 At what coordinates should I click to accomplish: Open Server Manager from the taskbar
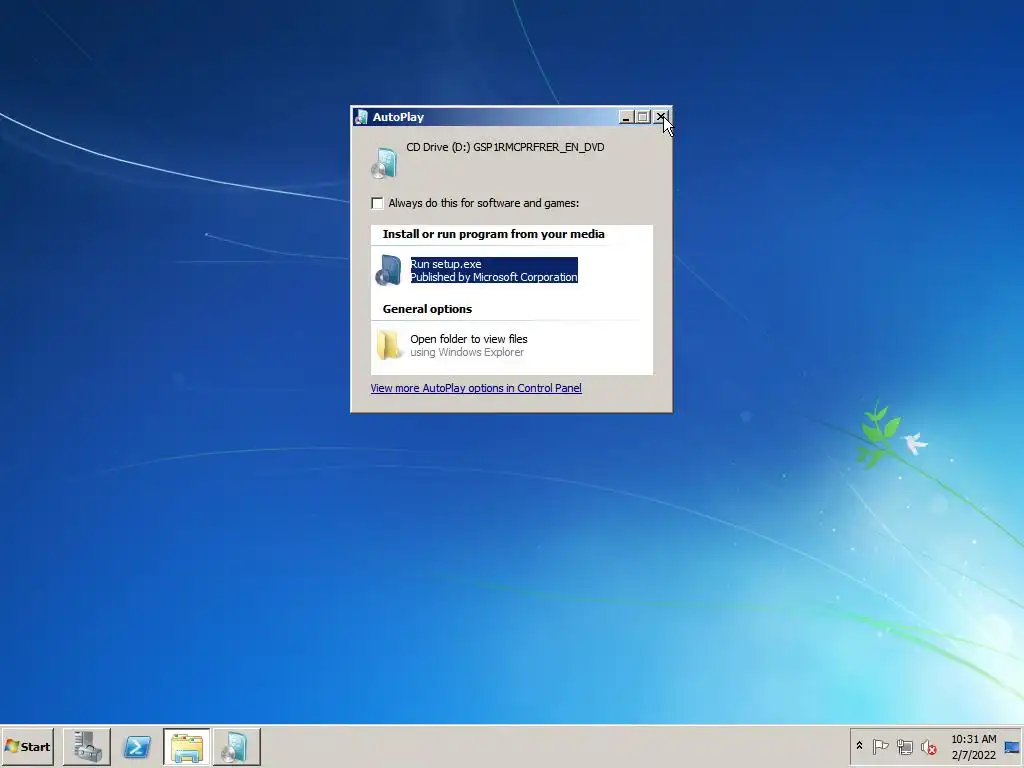click(87, 746)
